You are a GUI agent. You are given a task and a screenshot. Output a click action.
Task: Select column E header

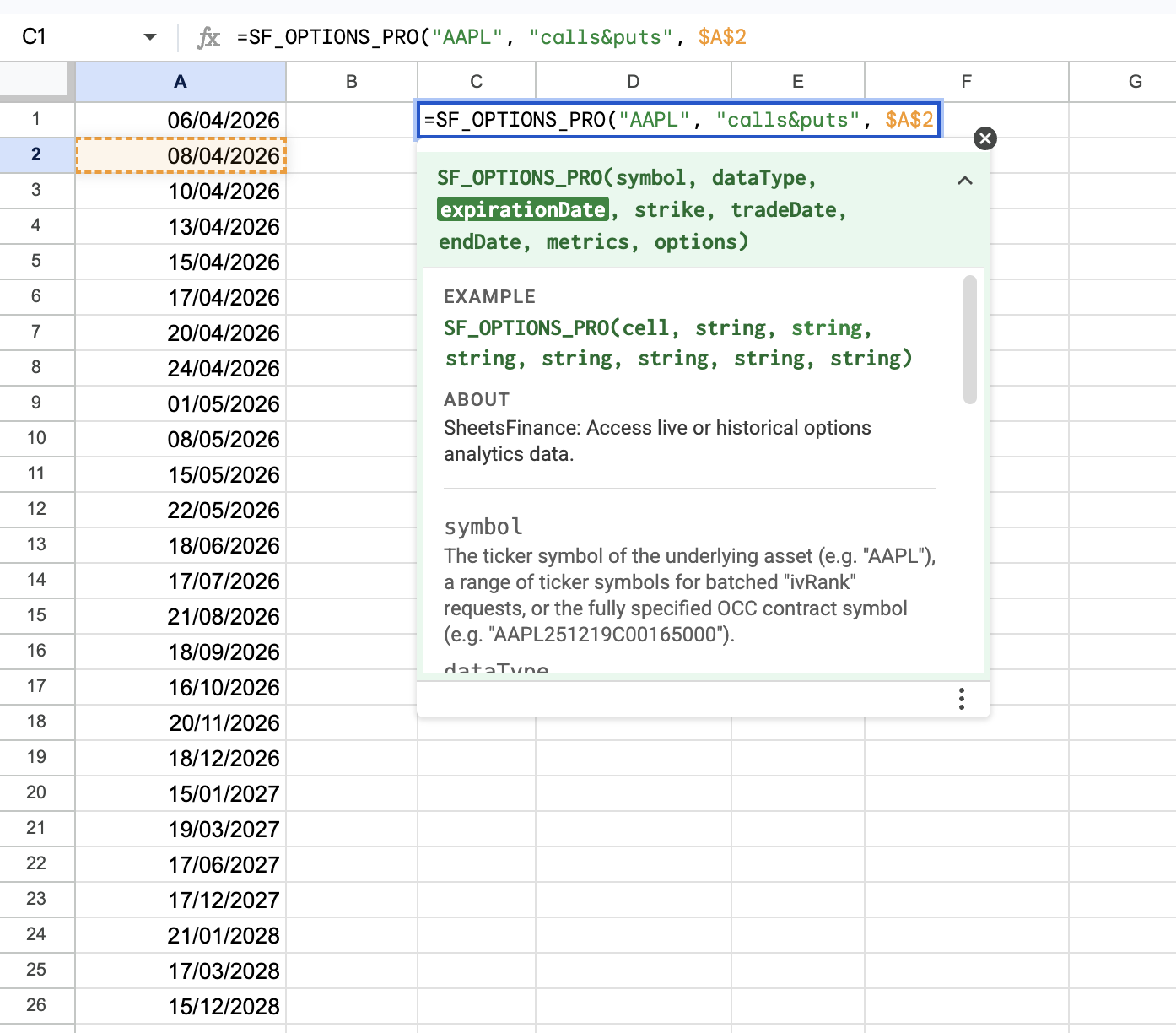[x=798, y=82]
